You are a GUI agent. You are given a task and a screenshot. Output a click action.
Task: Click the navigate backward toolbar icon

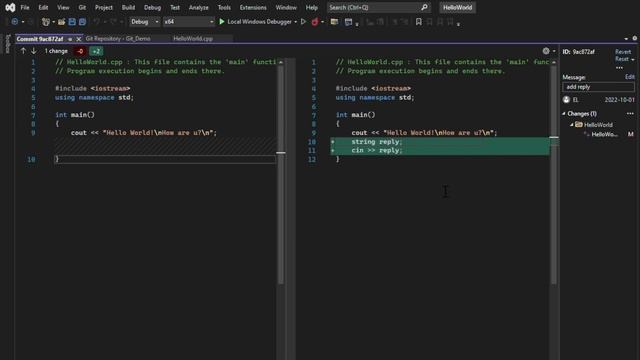tap(15, 22)
